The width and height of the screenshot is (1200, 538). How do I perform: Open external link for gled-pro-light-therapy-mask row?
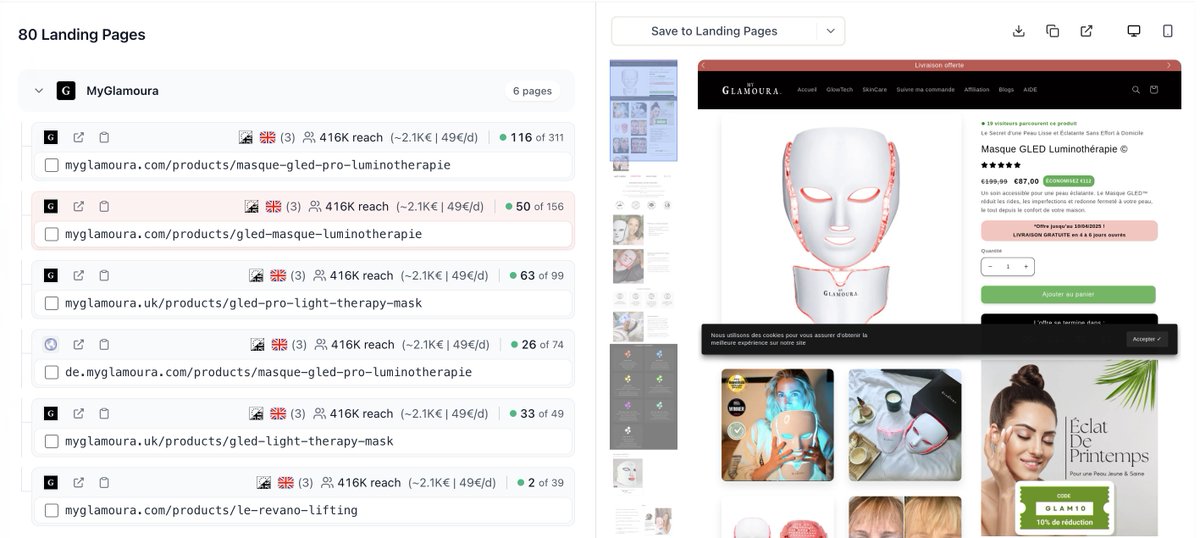click(x=79, y=275)
